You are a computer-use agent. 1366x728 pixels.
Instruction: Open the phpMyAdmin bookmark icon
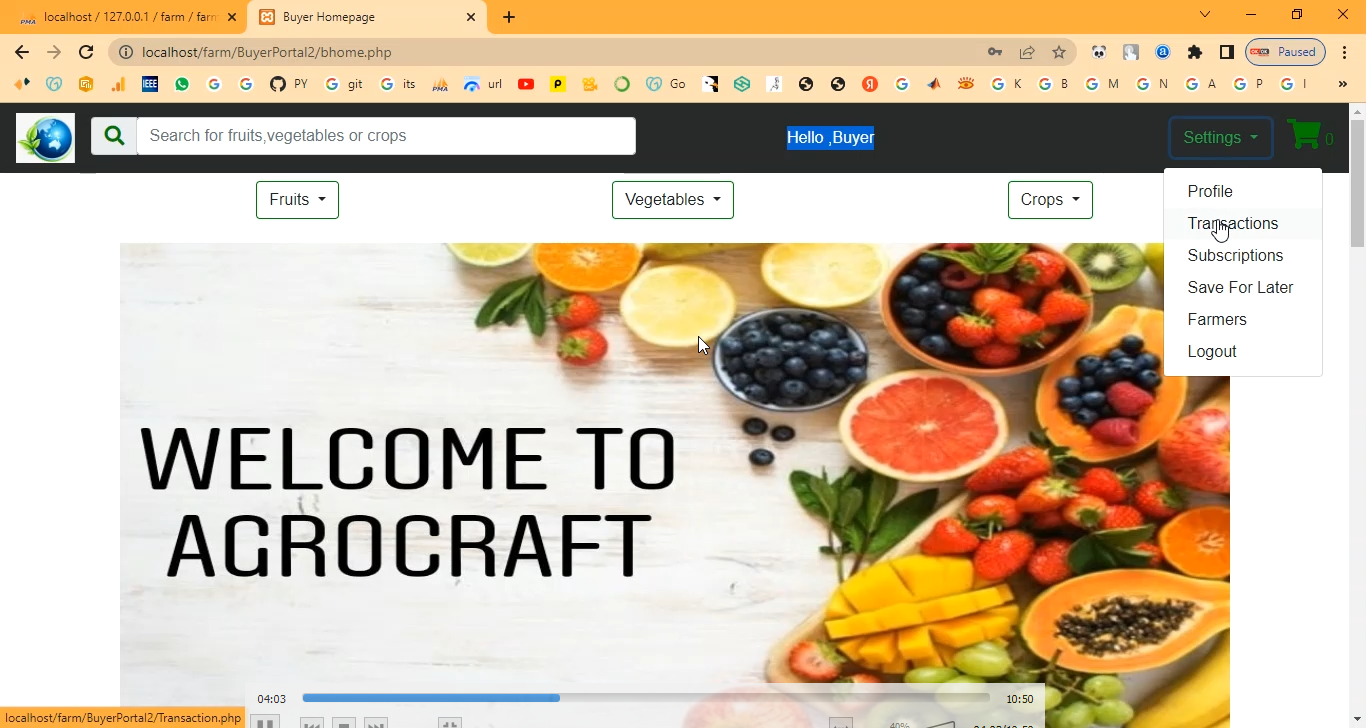click(x=440, y=85)
